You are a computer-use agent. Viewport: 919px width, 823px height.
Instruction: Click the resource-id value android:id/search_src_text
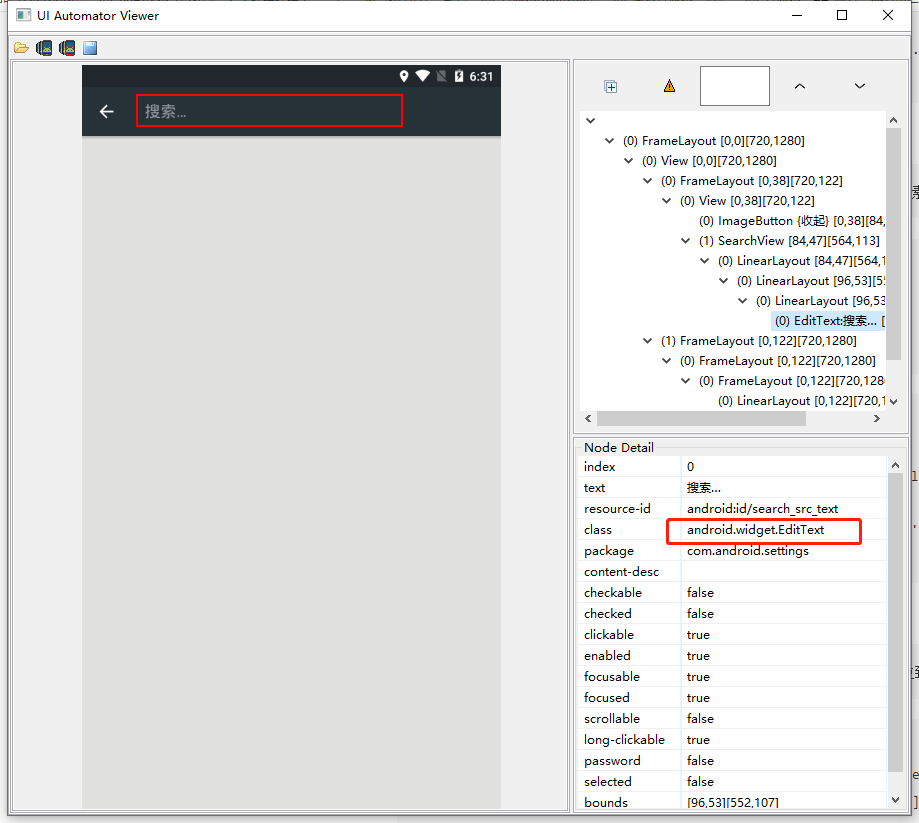[x=763, y=509]
